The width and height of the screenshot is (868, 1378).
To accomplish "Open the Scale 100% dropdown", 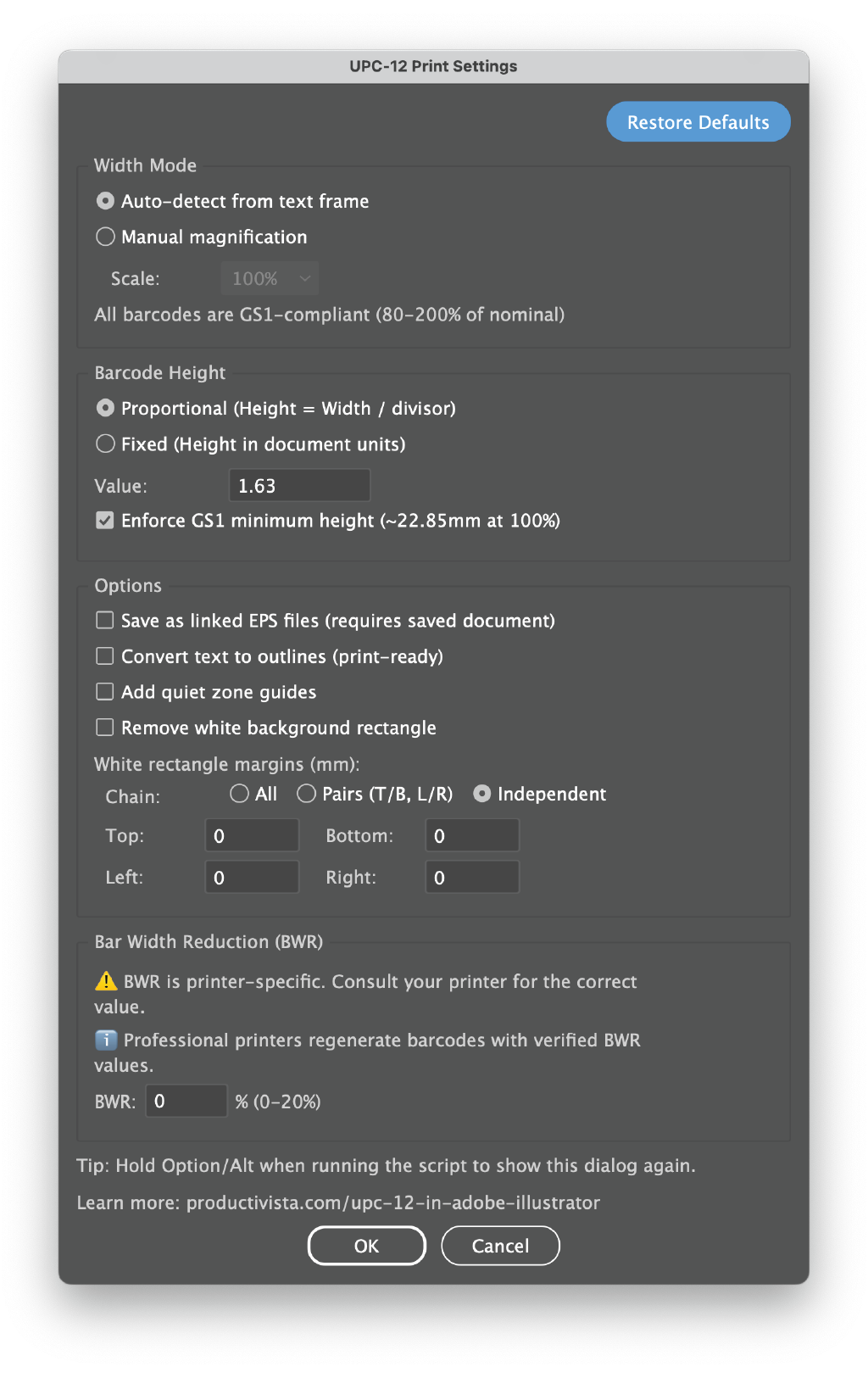I will click(270, 278).
